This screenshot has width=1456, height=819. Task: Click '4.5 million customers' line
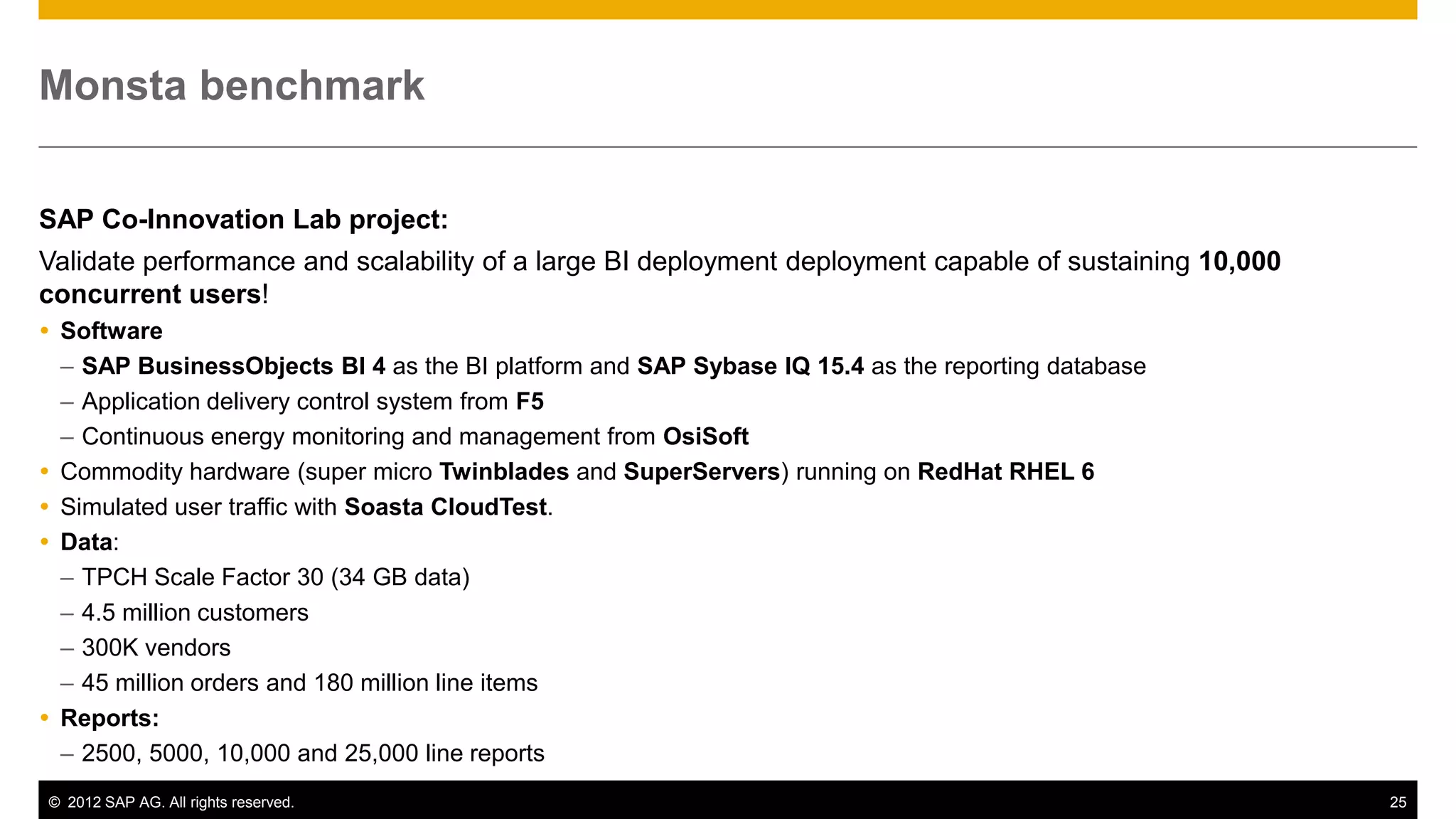[195, 613]
